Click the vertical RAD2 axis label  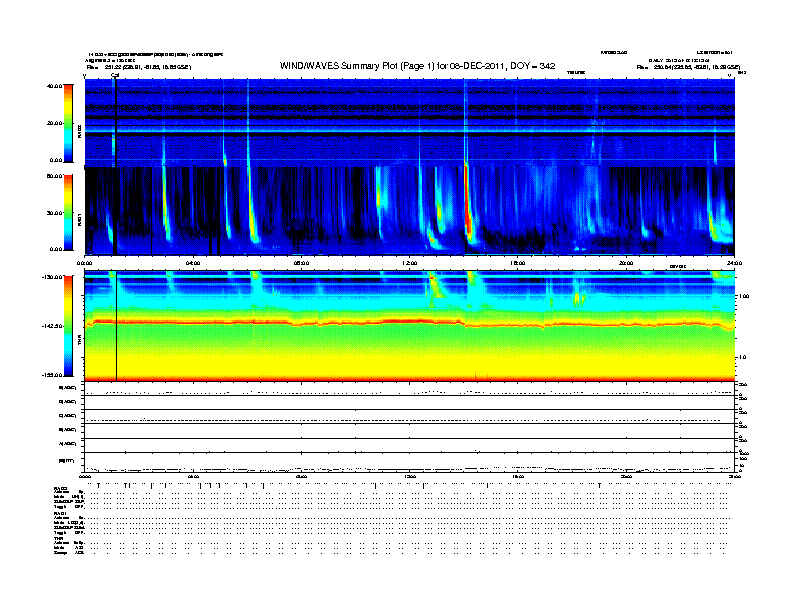click(79, 132)
